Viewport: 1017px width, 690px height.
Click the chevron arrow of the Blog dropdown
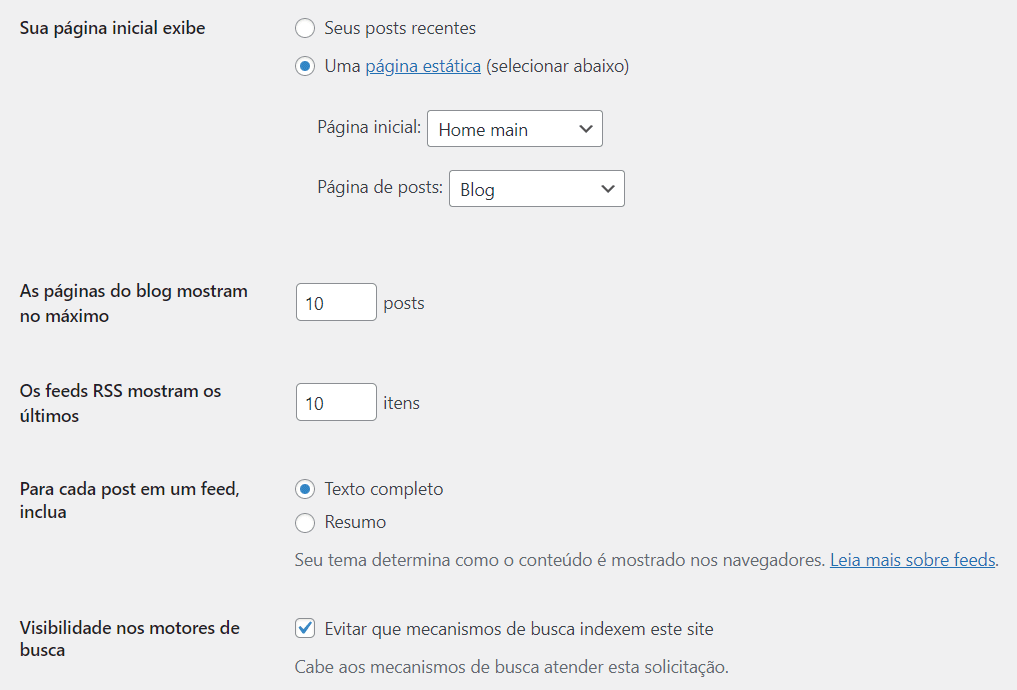coord(608,189)
